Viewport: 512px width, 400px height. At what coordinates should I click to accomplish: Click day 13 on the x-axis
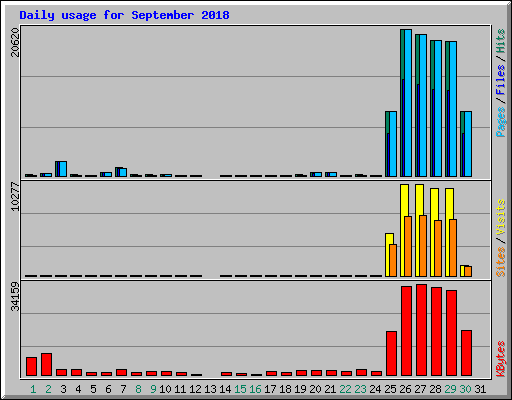210,389
